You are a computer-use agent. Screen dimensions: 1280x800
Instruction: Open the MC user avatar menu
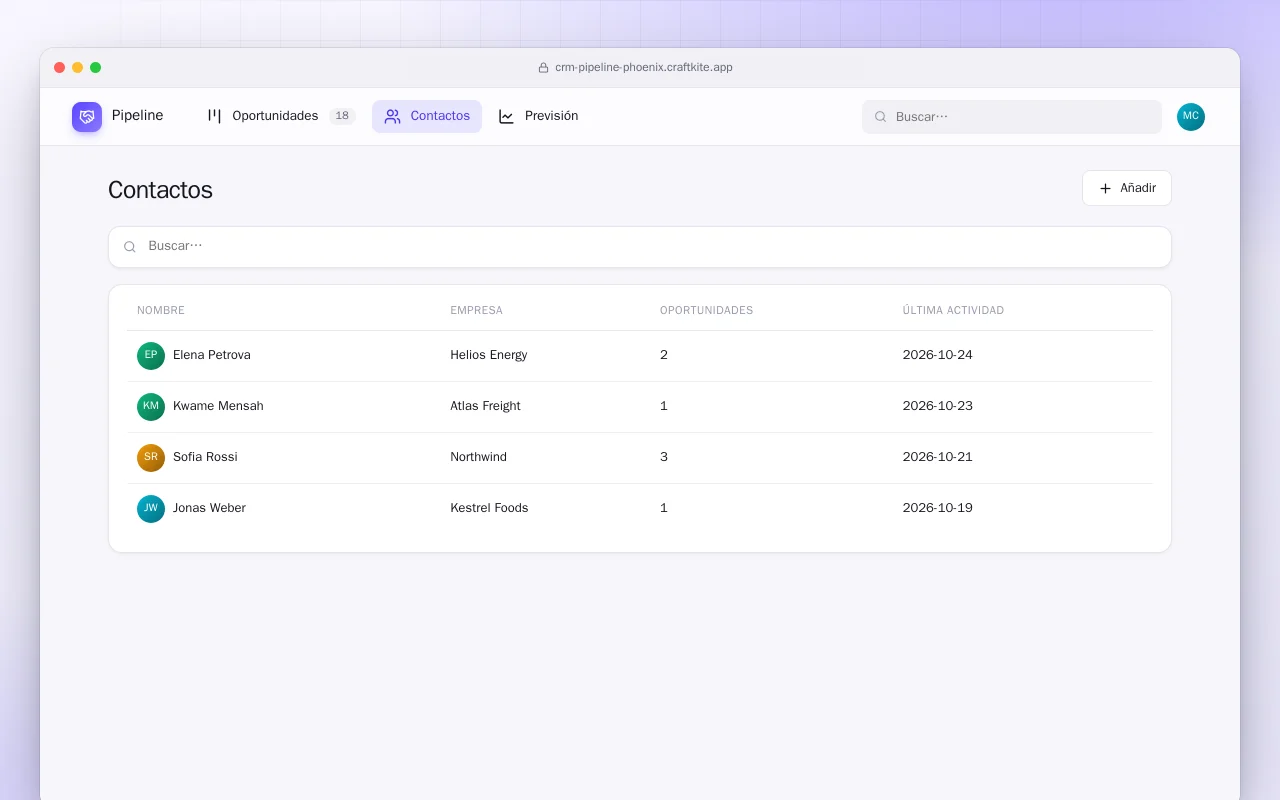(1191, 117)
